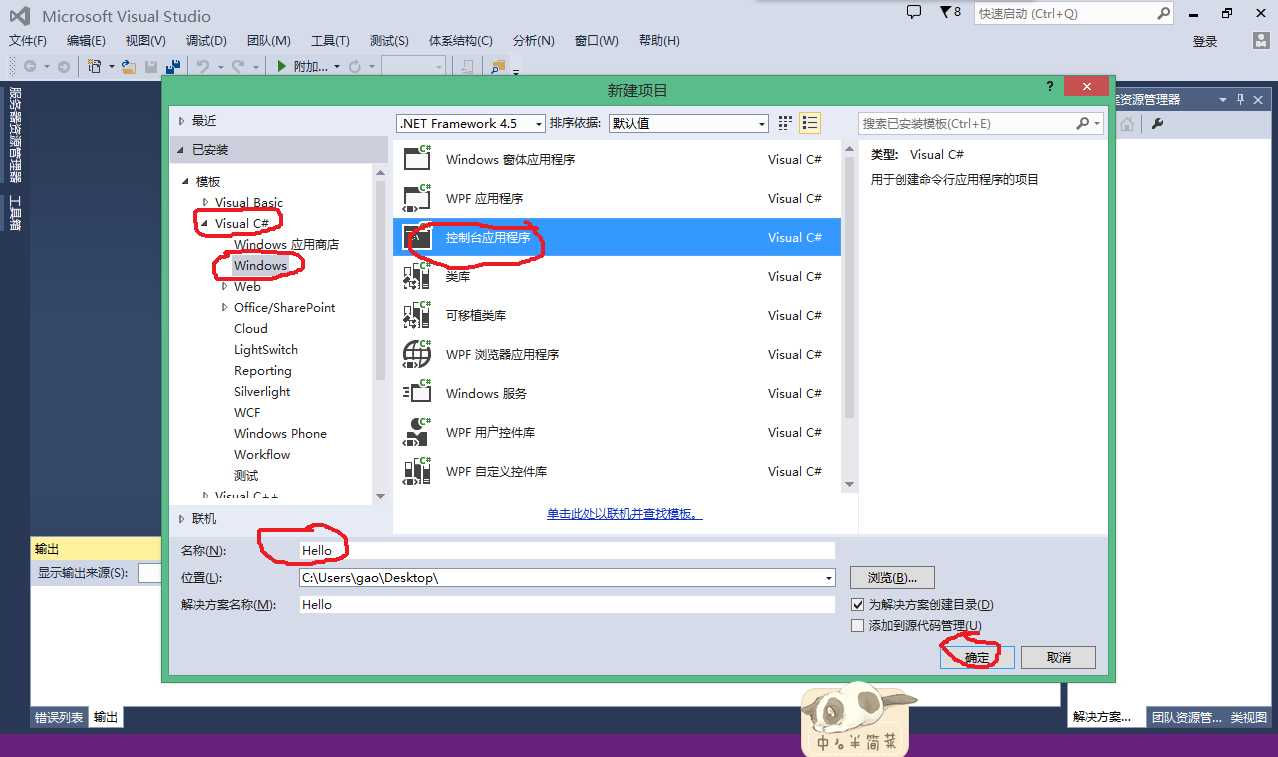The image size is (1278, 757).
Task: Open the 调试(D) menu
Action: (x=206, y=40)
